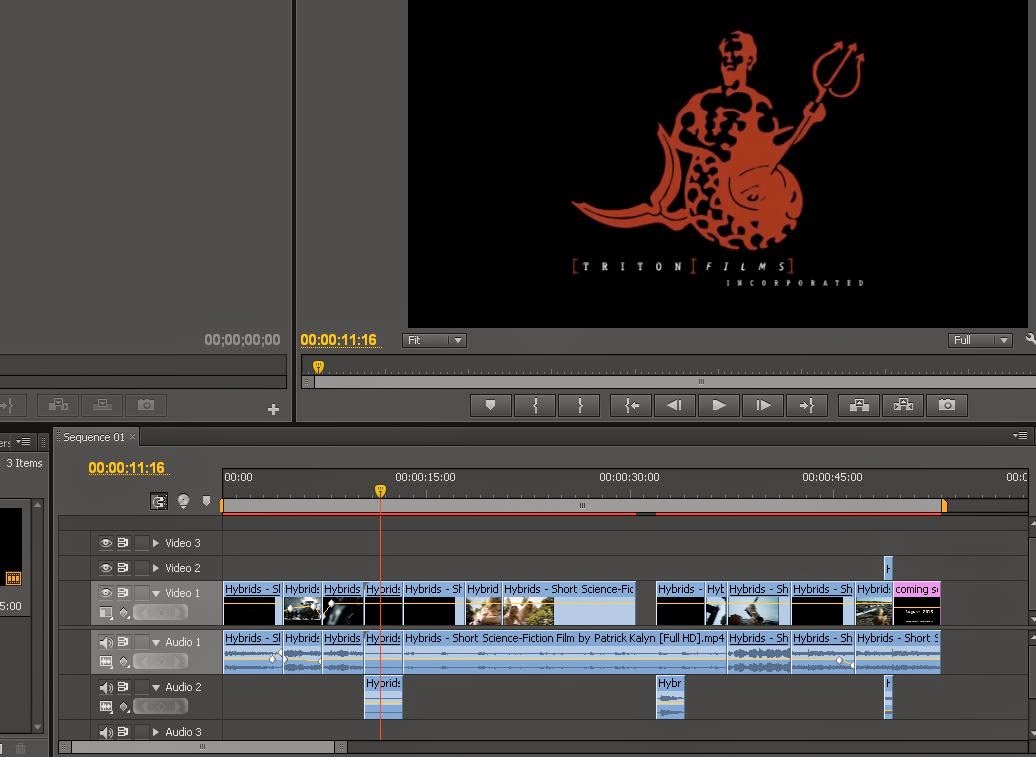Click Program monitor playhead marker
Viewport: 1036px width, 757px height.
[318, 367]
